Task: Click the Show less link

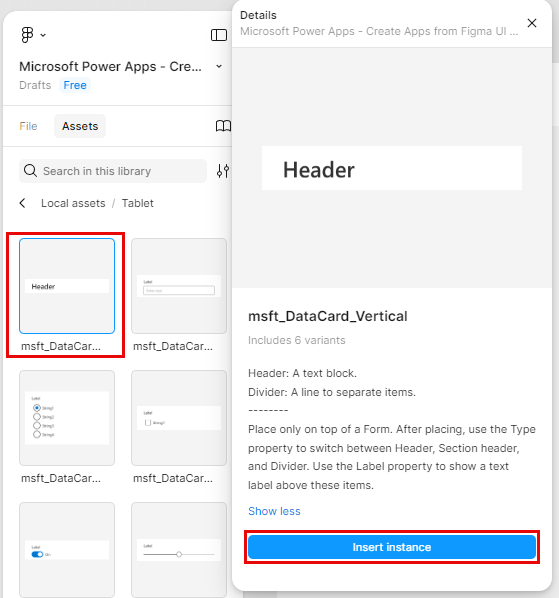Action: click(274, 511)
